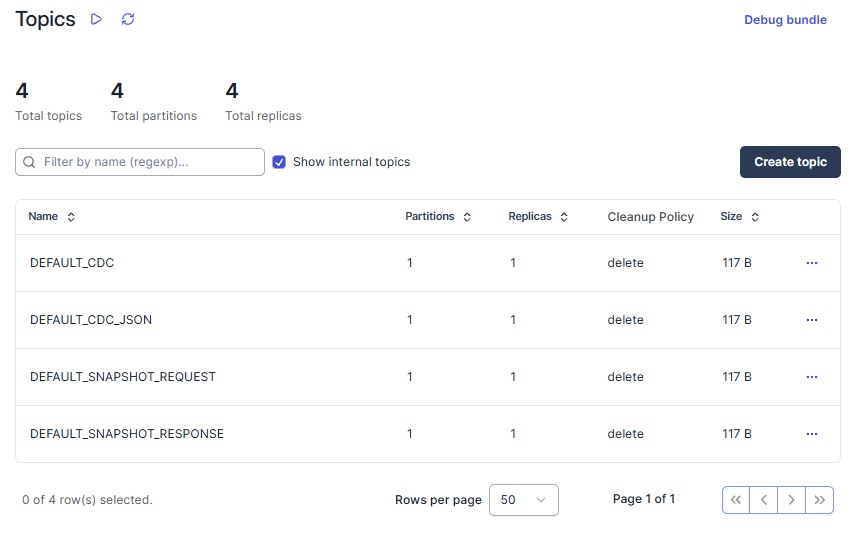This screenshot has height=545, width=865.
Task: Open actions menu for DEFAULT_CDC_JSON row
Action: 811,320
